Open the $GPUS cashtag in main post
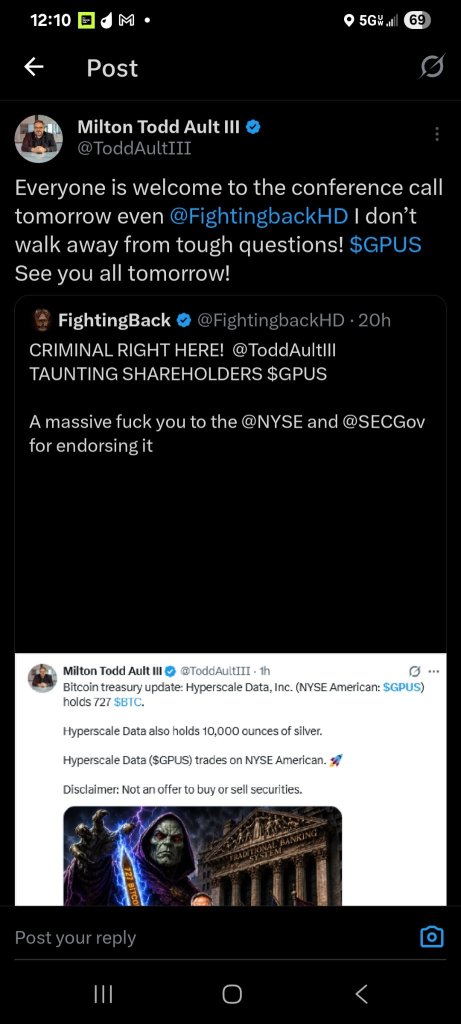 pyautogui.click(x=385, y=244)
